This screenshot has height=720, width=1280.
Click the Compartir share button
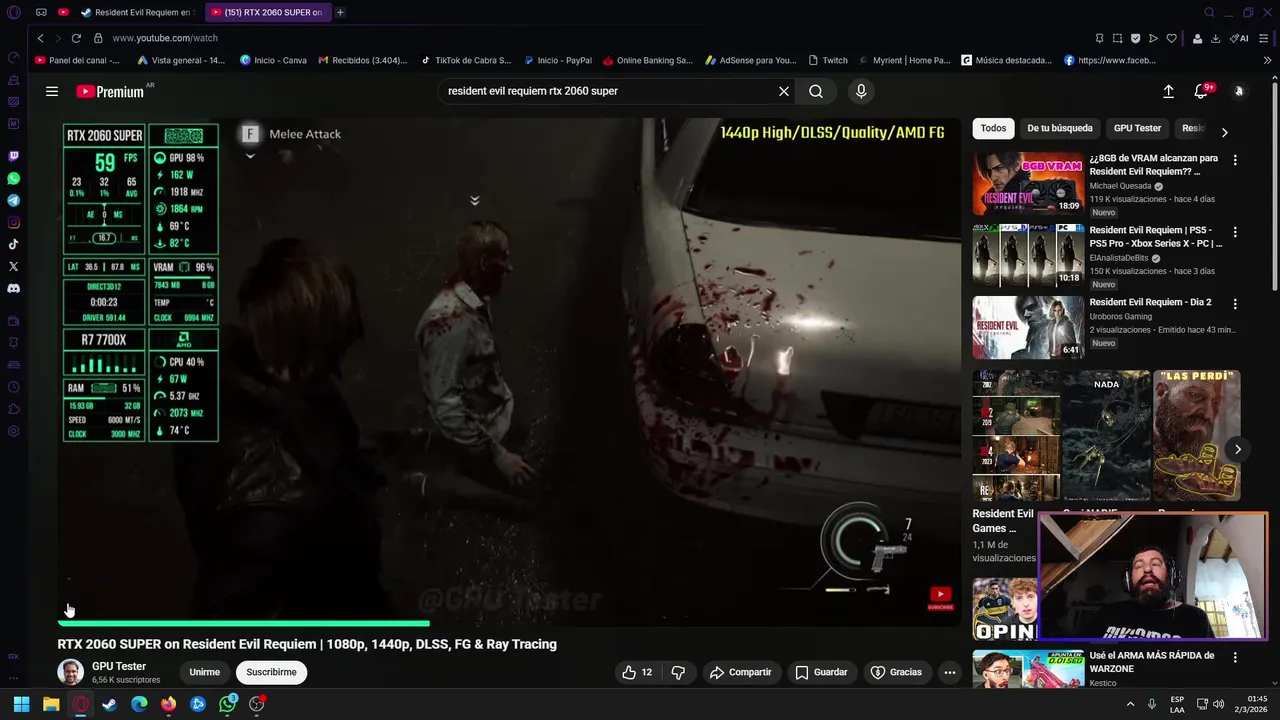click(741, 672)
